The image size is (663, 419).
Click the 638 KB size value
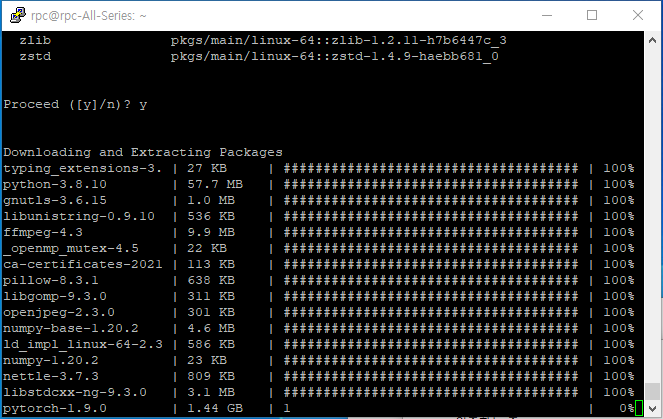click(211, 280)
